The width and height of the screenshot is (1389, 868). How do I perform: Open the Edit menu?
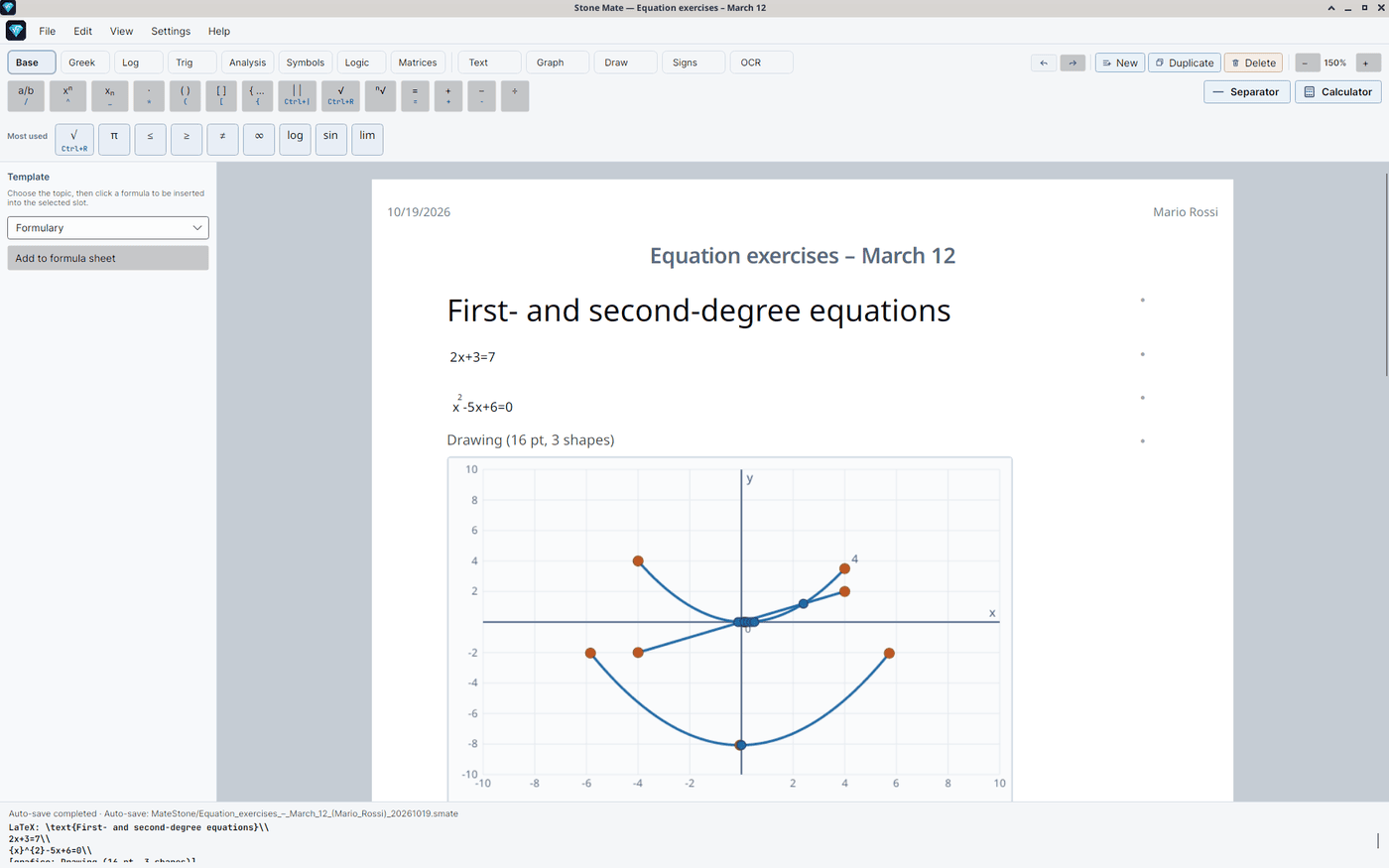[83, 31]
